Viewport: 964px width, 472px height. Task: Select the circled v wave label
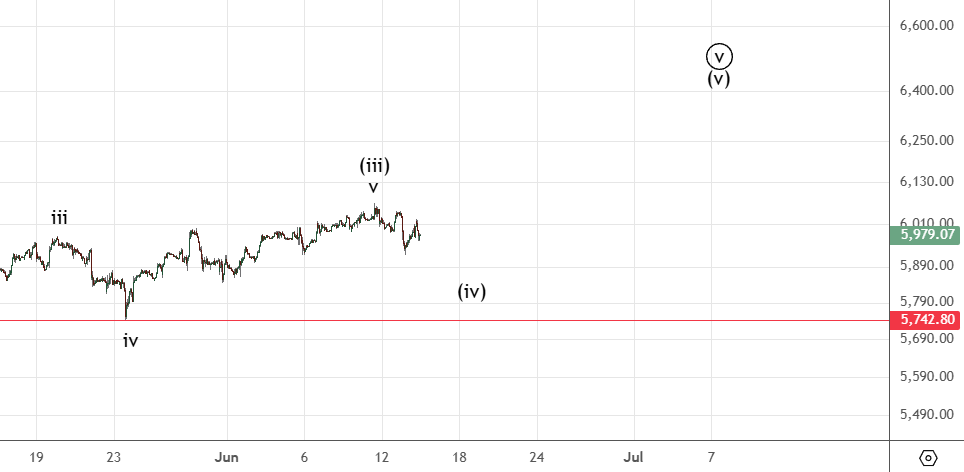click(x=719, y=56)
